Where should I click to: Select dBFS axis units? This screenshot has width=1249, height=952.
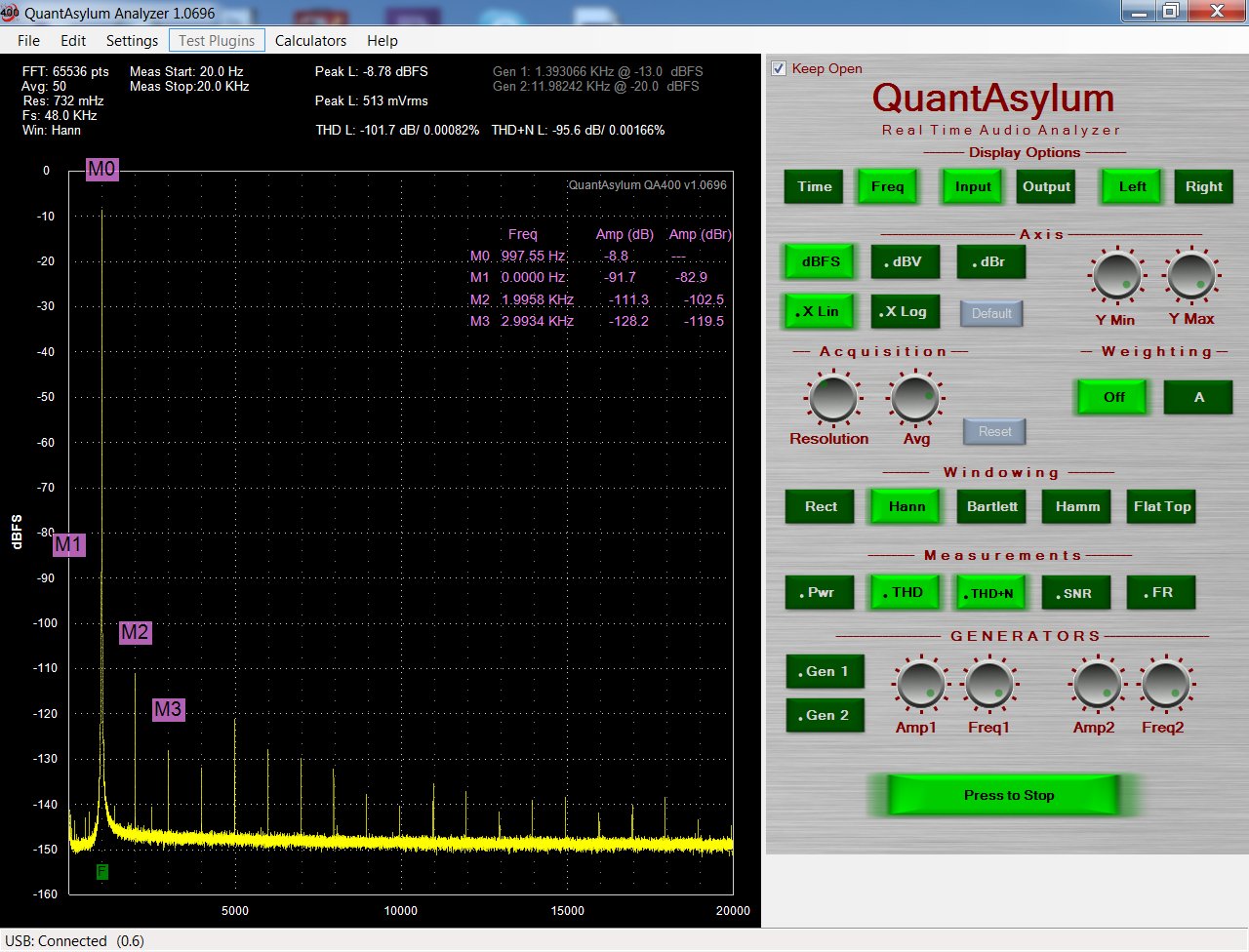(821, 261)
